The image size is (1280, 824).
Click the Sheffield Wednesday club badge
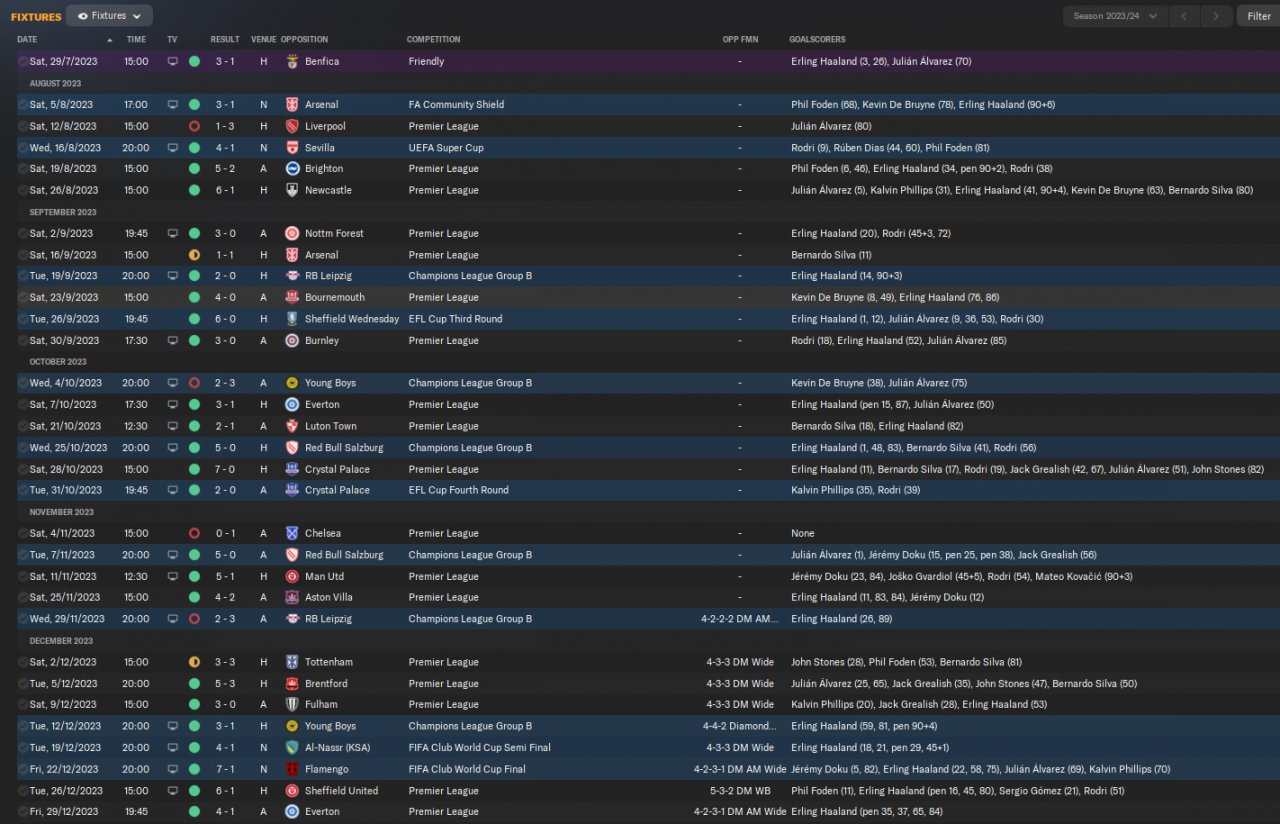click(x=292, y=319)
